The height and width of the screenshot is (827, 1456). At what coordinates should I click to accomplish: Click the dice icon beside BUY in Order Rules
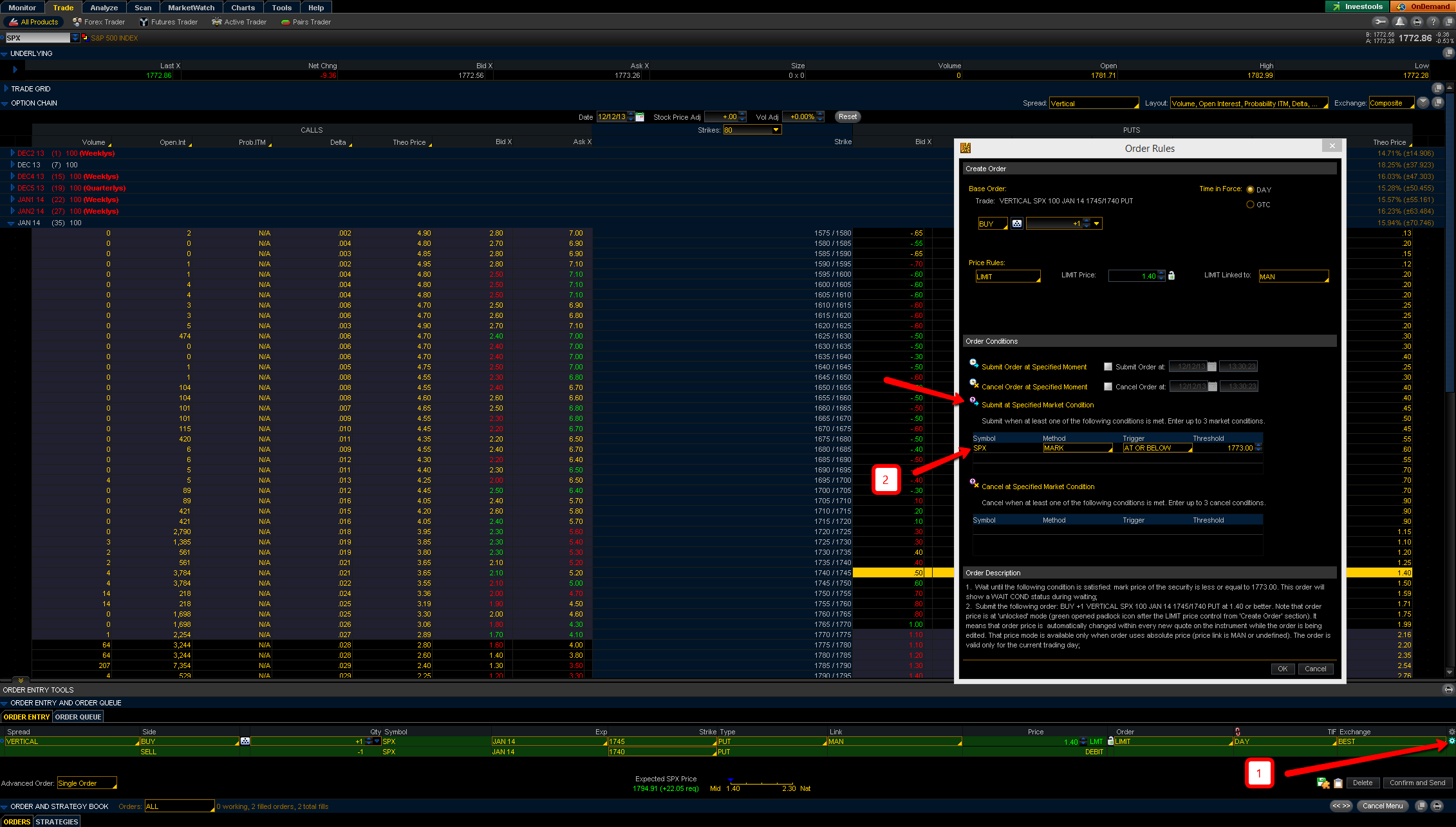click(x=1017, y=223)
